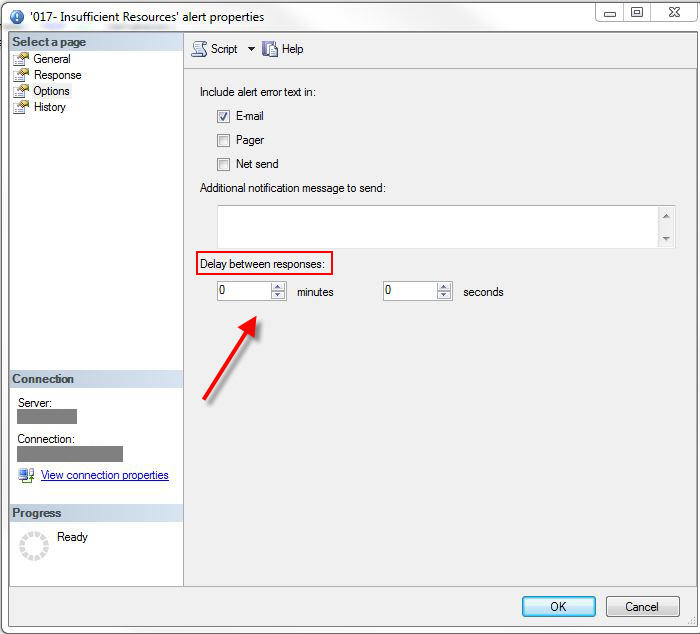This screenshot has height=634, width=700.
Task: Click the Options page icon
Action: 21,91
